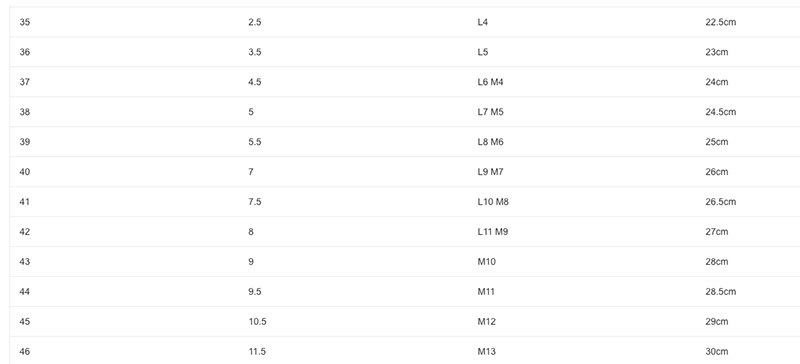Select the M12 entry
This screenshot has width=800, height=364.
click(486, 322)
